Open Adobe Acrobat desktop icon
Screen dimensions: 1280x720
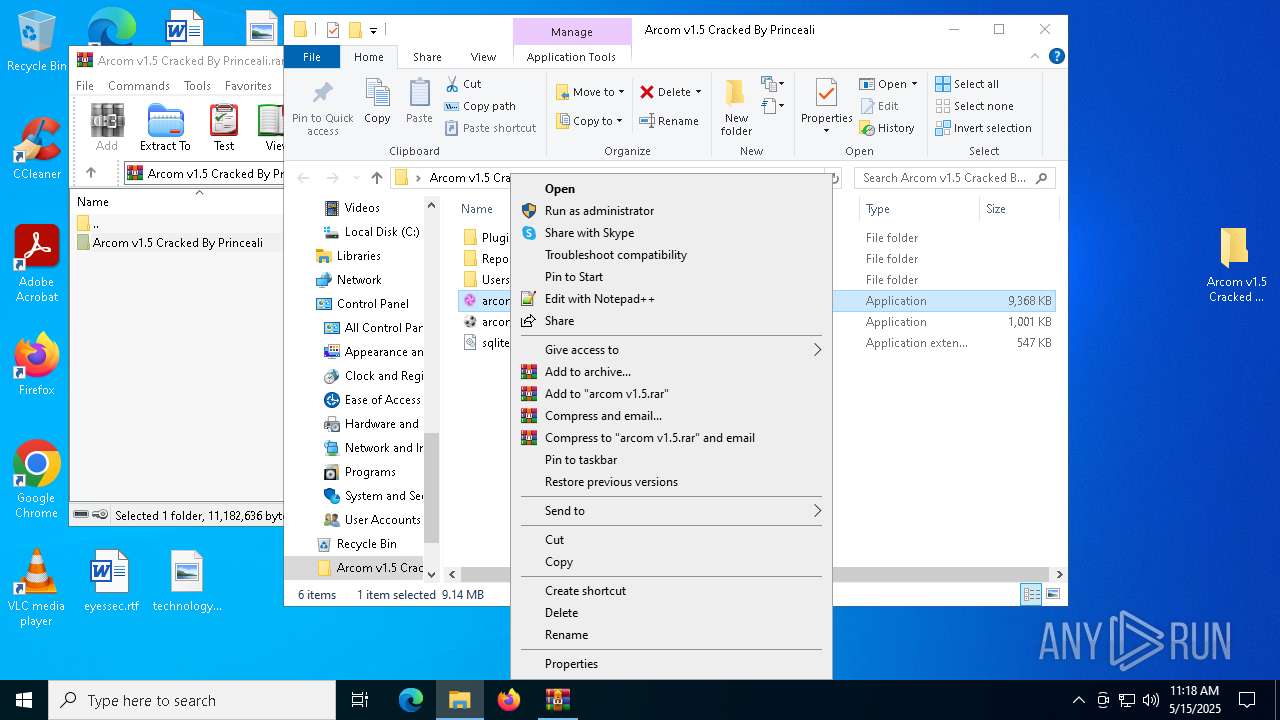point(36,264)
